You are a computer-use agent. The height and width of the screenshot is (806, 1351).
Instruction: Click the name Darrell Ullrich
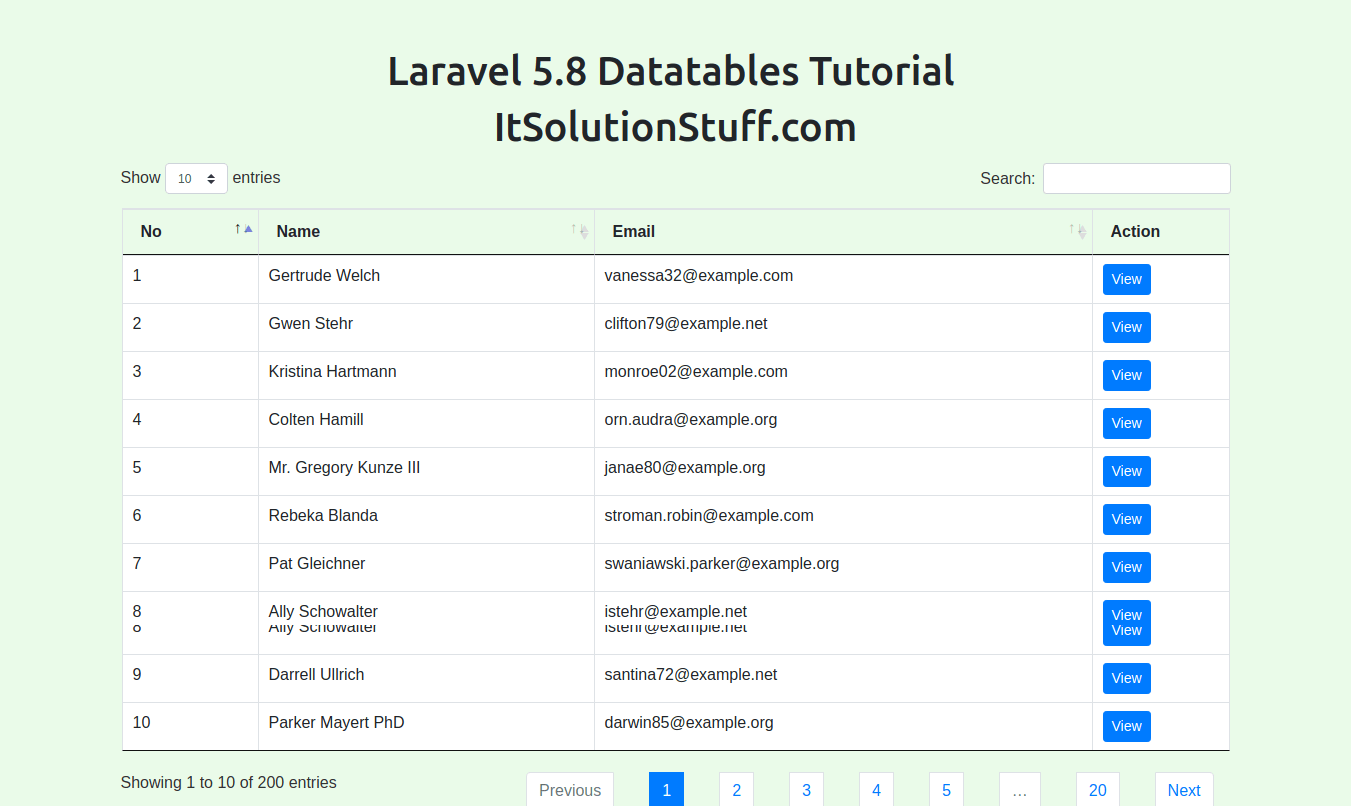click(316, 674)
